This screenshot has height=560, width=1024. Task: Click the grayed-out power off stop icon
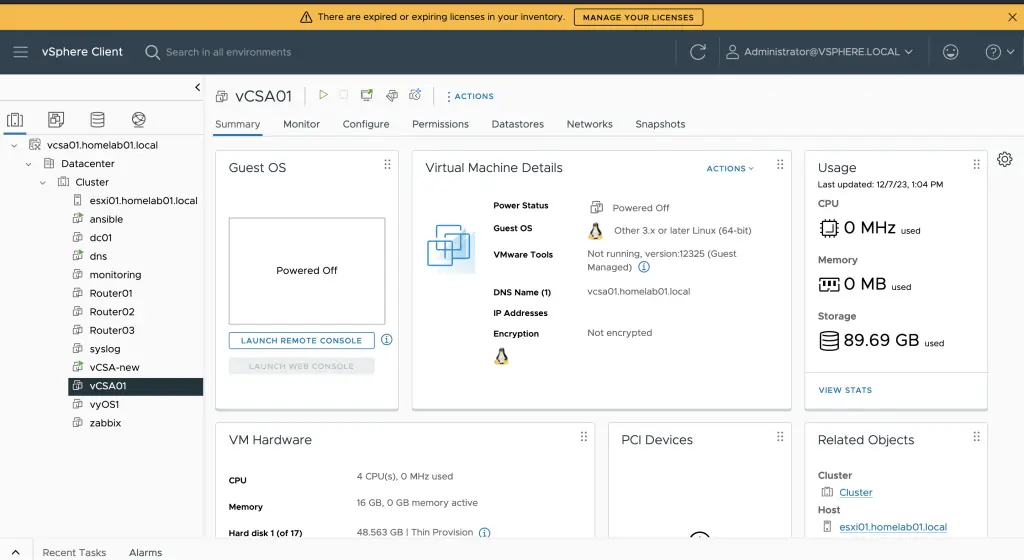[x=344, y=95]
